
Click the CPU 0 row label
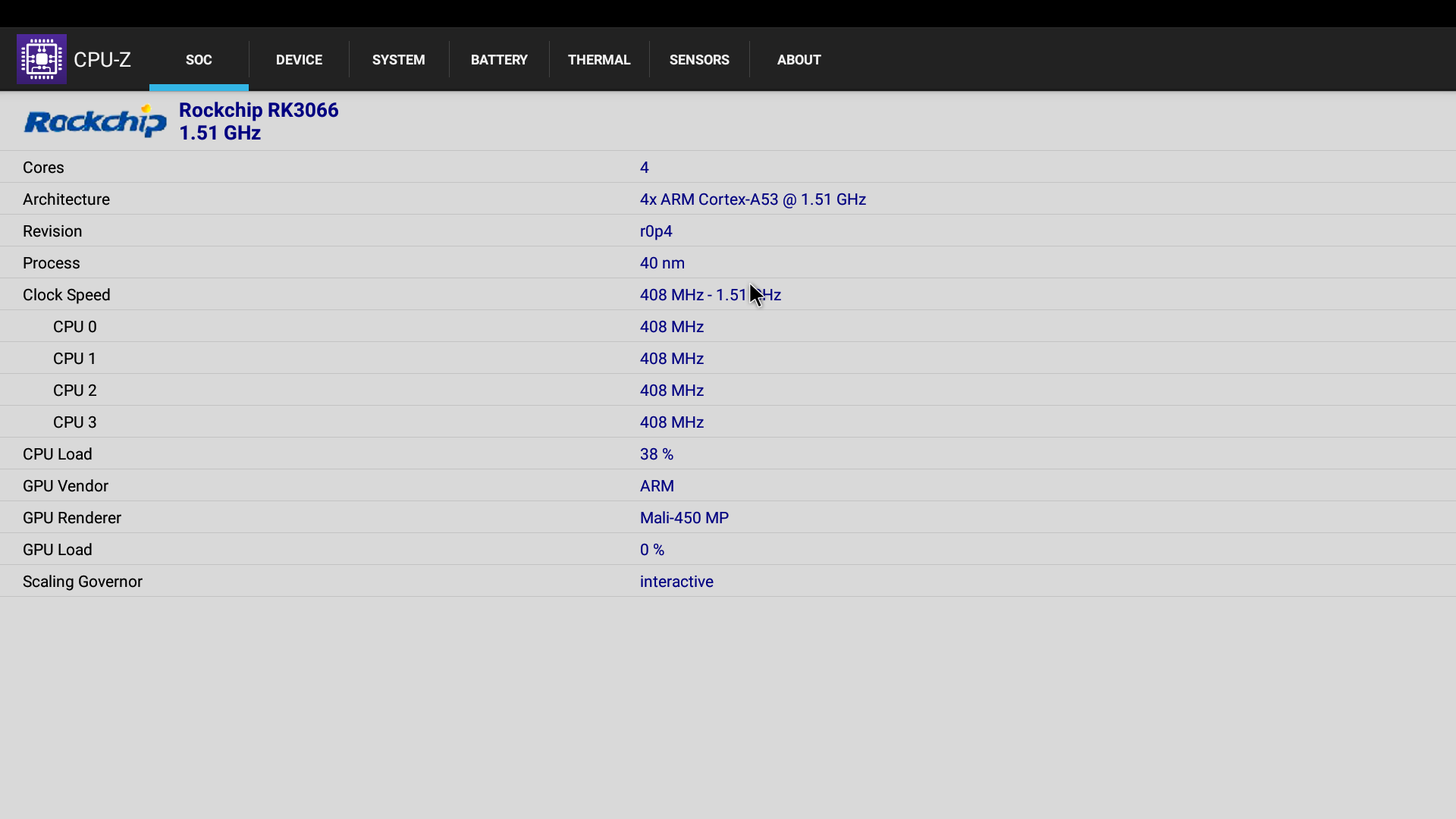click(75, 327)
